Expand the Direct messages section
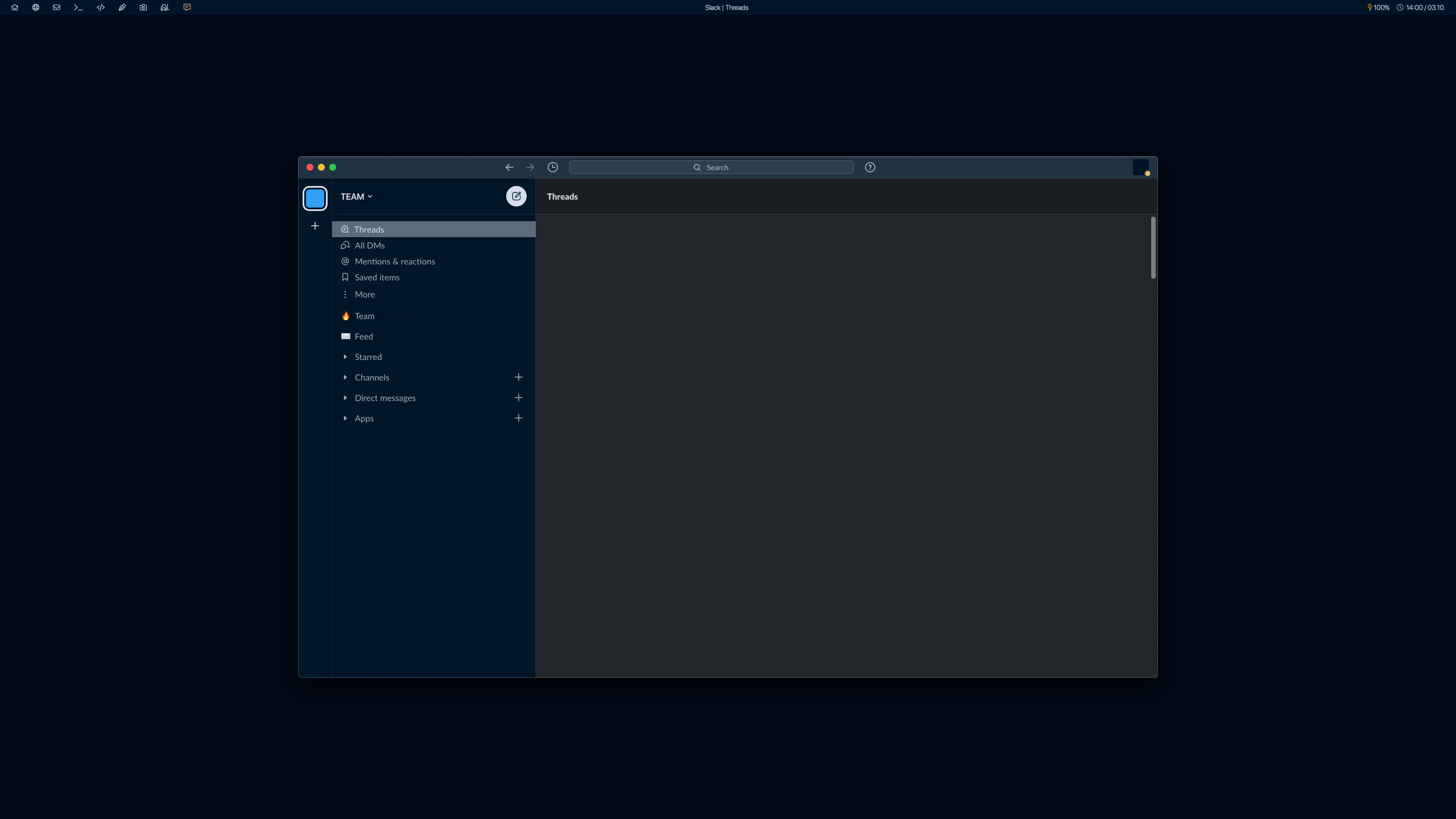Viewport: 1456px width, 819px height. coord(345,398)
